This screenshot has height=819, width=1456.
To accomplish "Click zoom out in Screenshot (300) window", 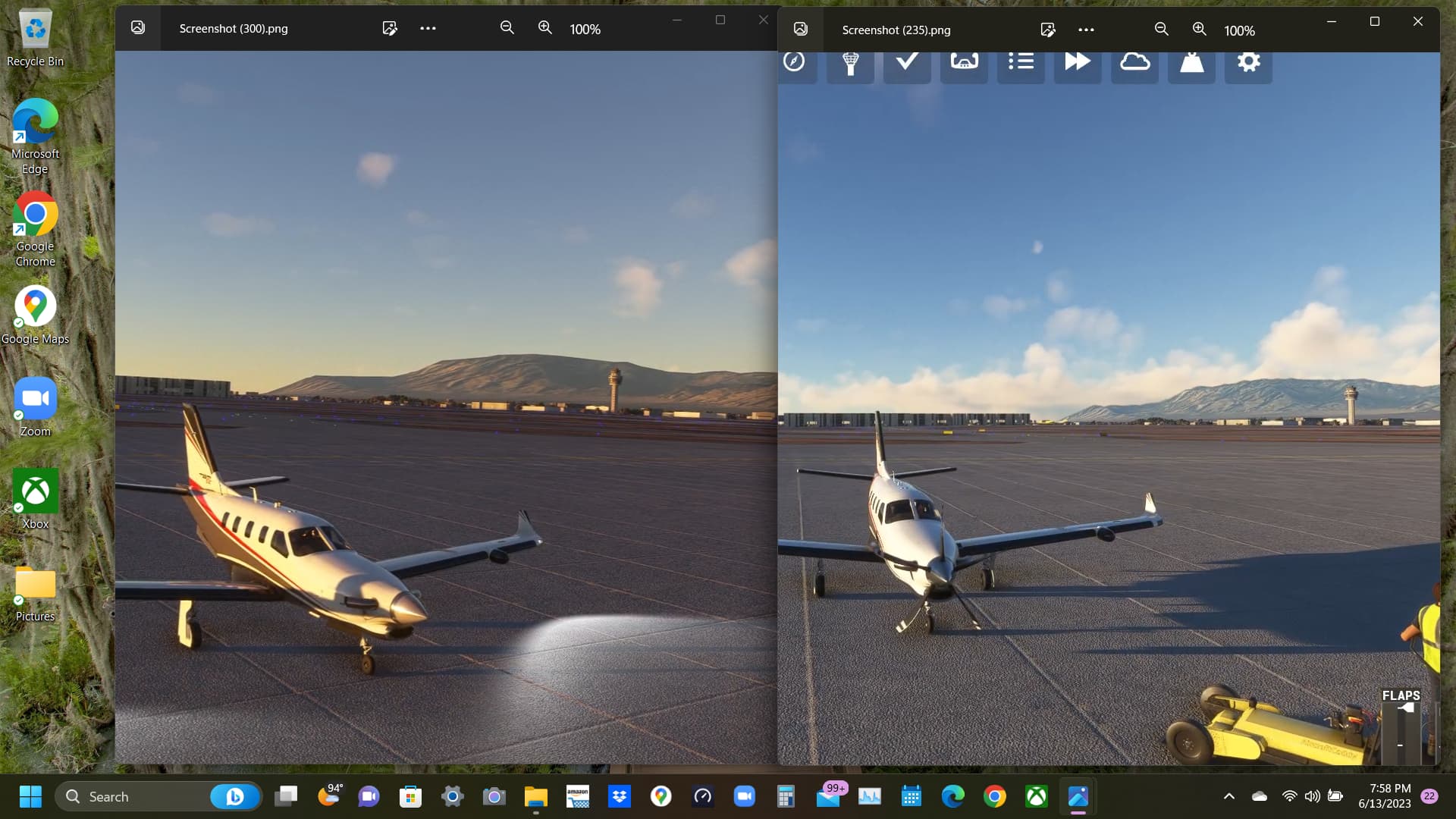I will 507,28.
